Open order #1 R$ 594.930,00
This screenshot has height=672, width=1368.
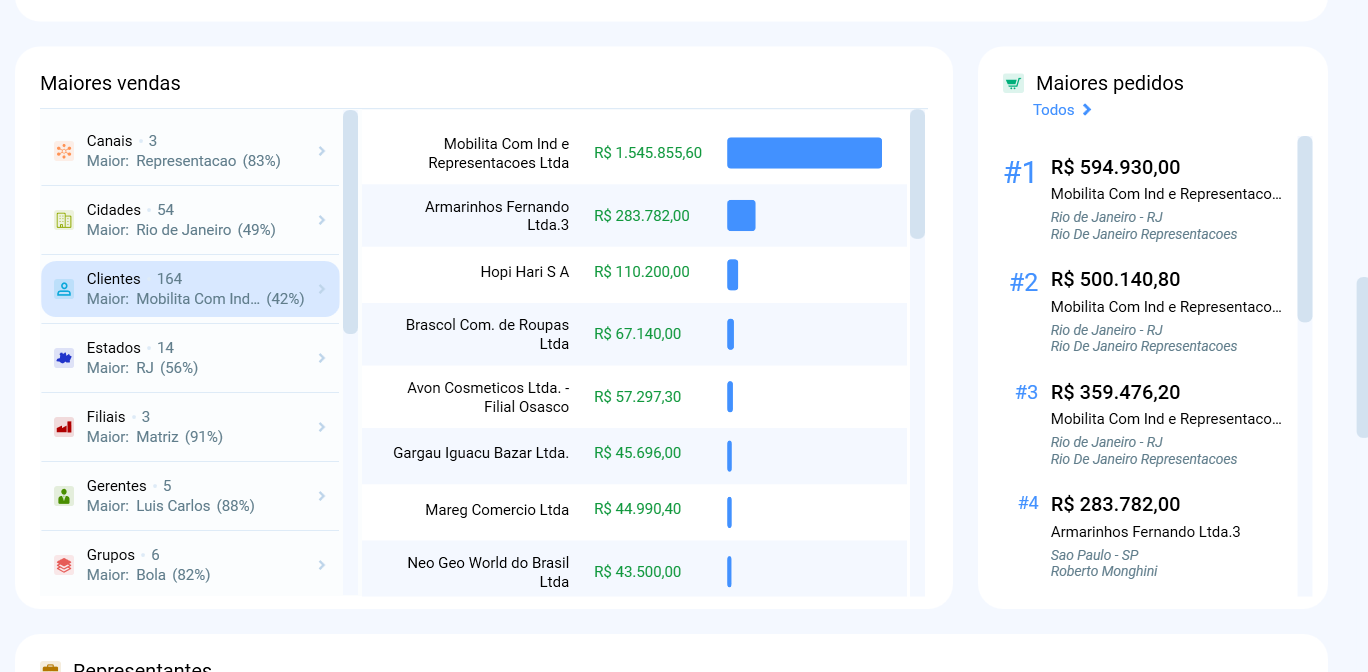pos(1145,199)
